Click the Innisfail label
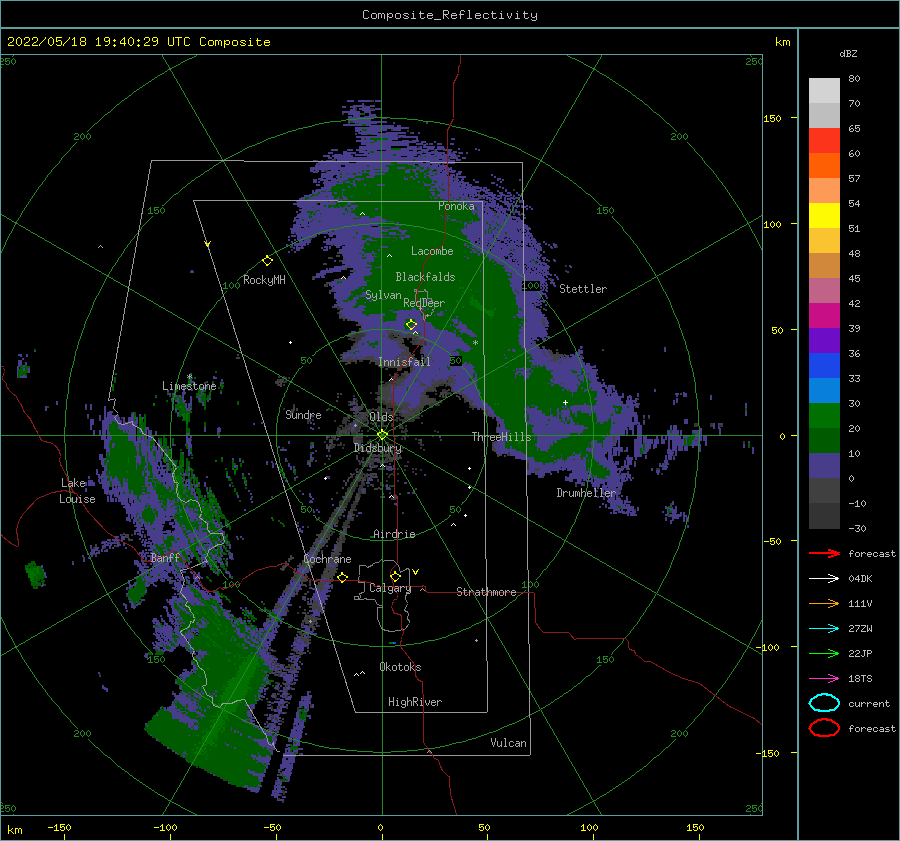Screen dimensions: 900x841 point(404,362)
